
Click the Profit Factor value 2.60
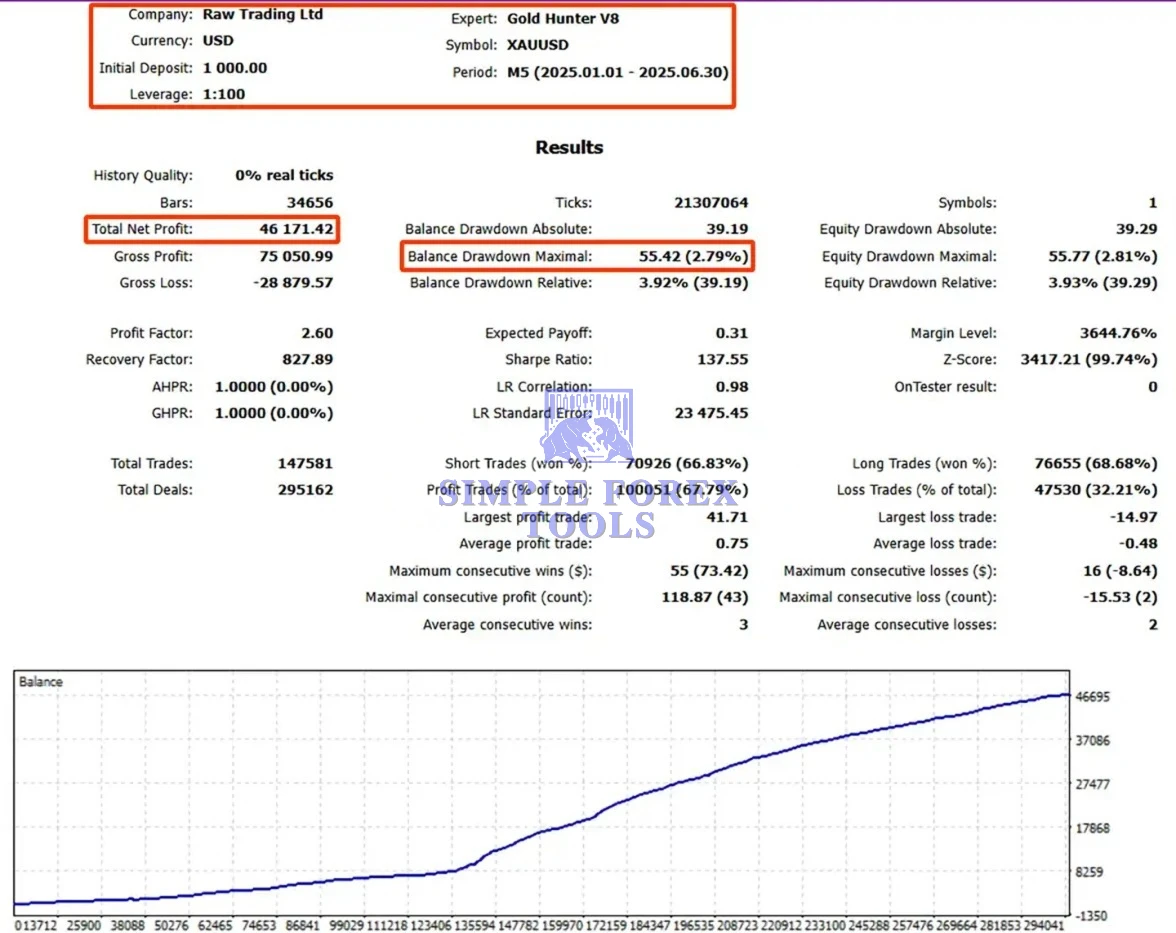pos(316,333)
